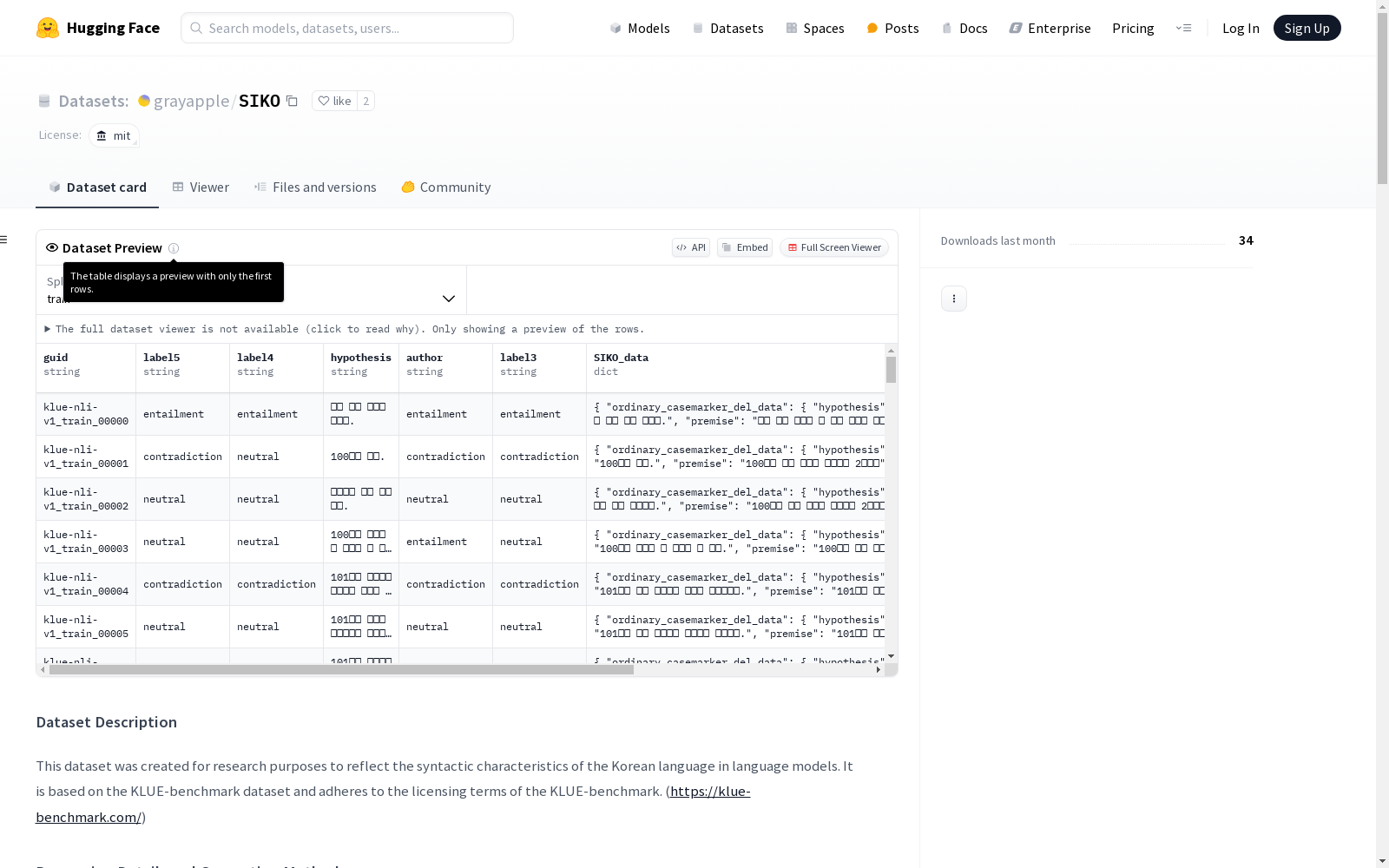Open the three-dot options menu under downloads
Viewport: 1389px width, 868px height.
[x=954, y=299]
